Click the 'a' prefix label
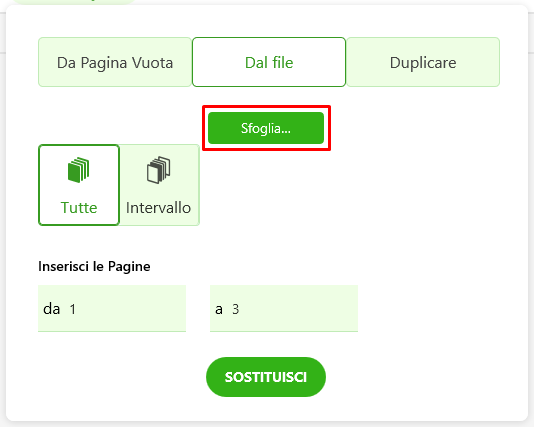This screenshot has width=534, height=427. coord(219,310)
